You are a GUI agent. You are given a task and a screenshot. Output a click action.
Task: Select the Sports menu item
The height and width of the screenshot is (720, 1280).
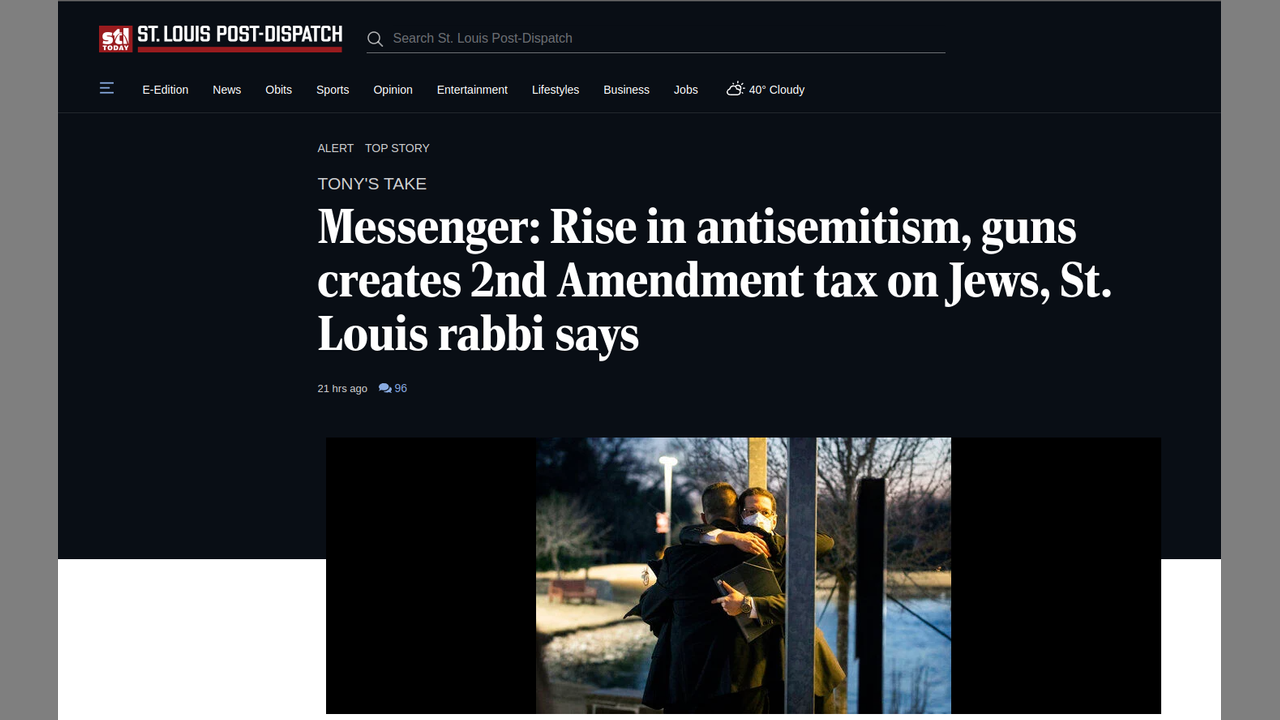[333, 90]
